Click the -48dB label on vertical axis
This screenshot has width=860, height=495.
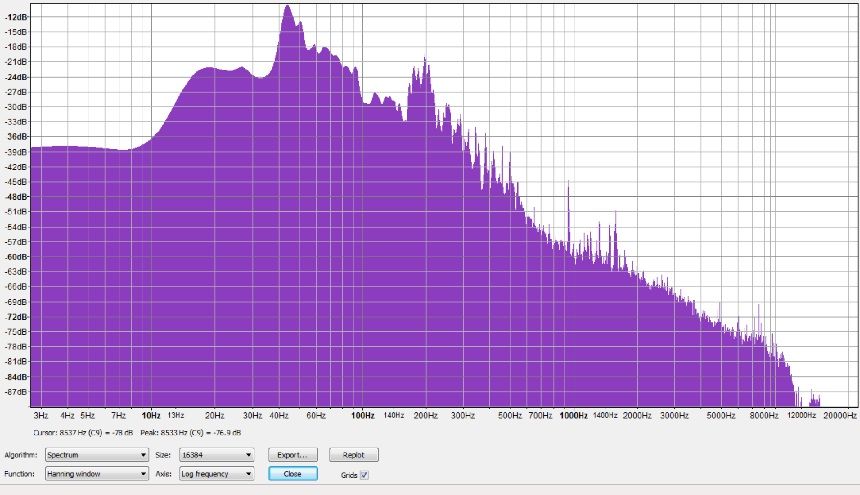(15, 197)
